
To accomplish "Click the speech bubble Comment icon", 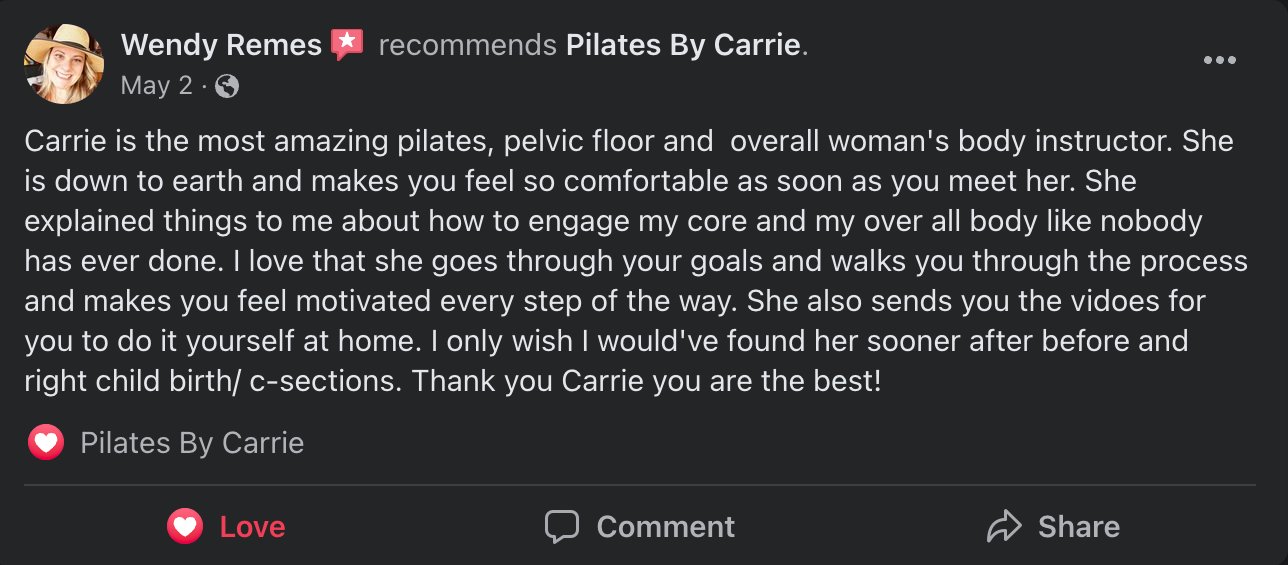I will 562,526.
